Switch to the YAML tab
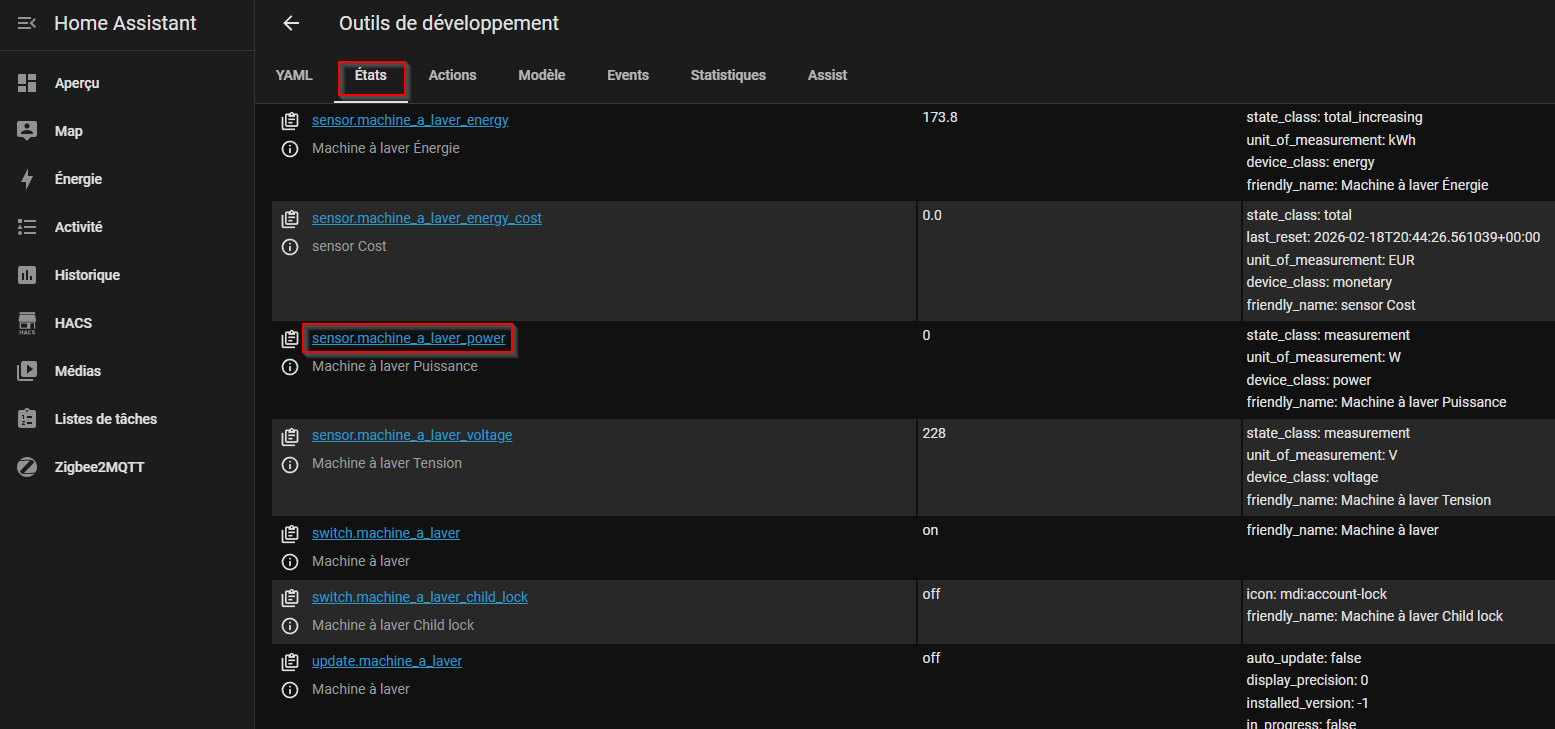Screen dimensions: 1555x729 tap(294, 75)
